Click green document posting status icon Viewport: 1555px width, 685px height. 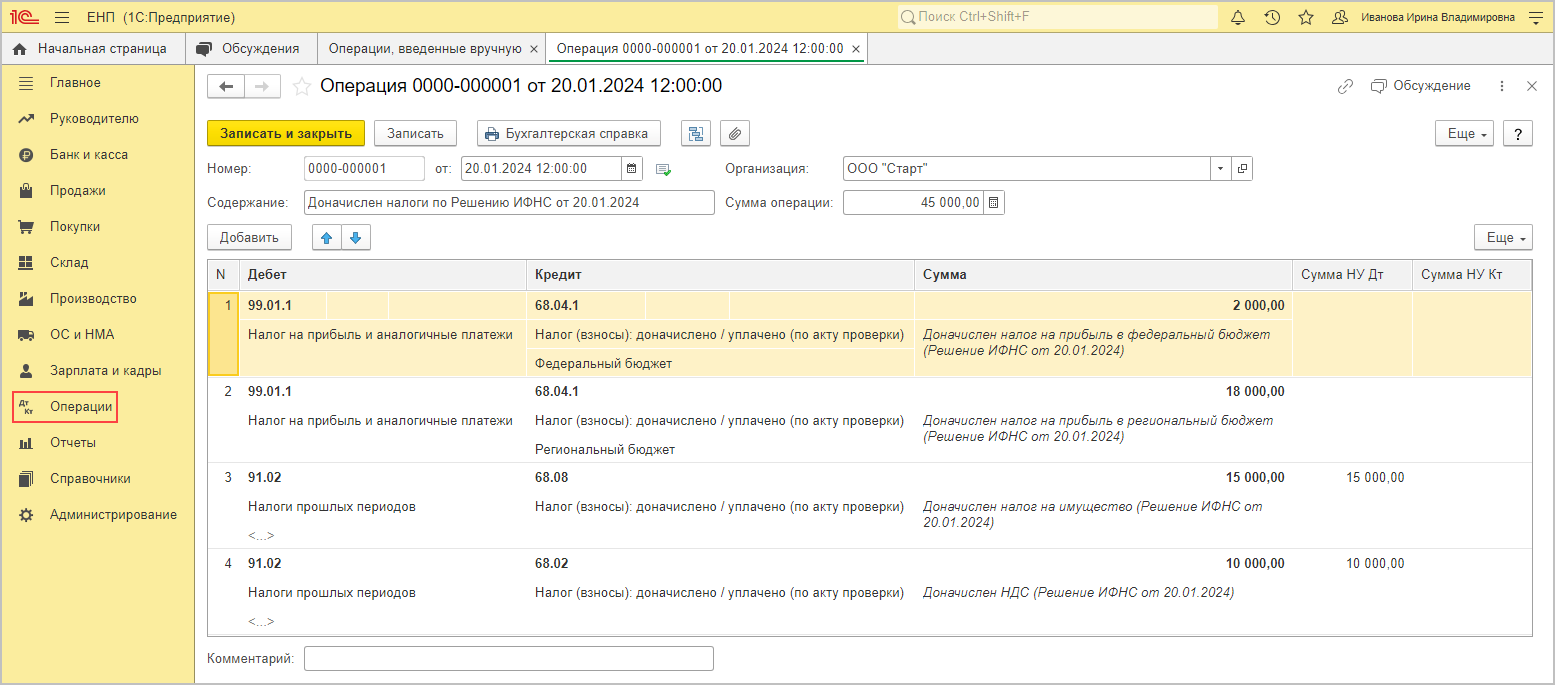pyautogui.click(x=663, y=170)
